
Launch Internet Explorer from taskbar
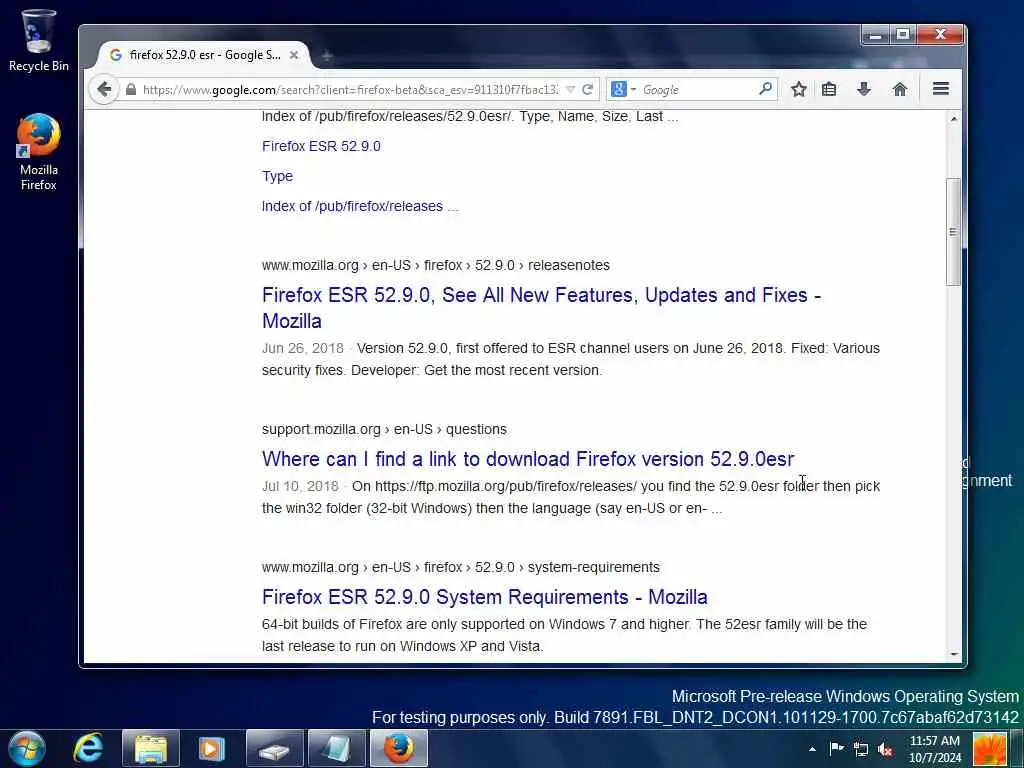click(88, 748)
